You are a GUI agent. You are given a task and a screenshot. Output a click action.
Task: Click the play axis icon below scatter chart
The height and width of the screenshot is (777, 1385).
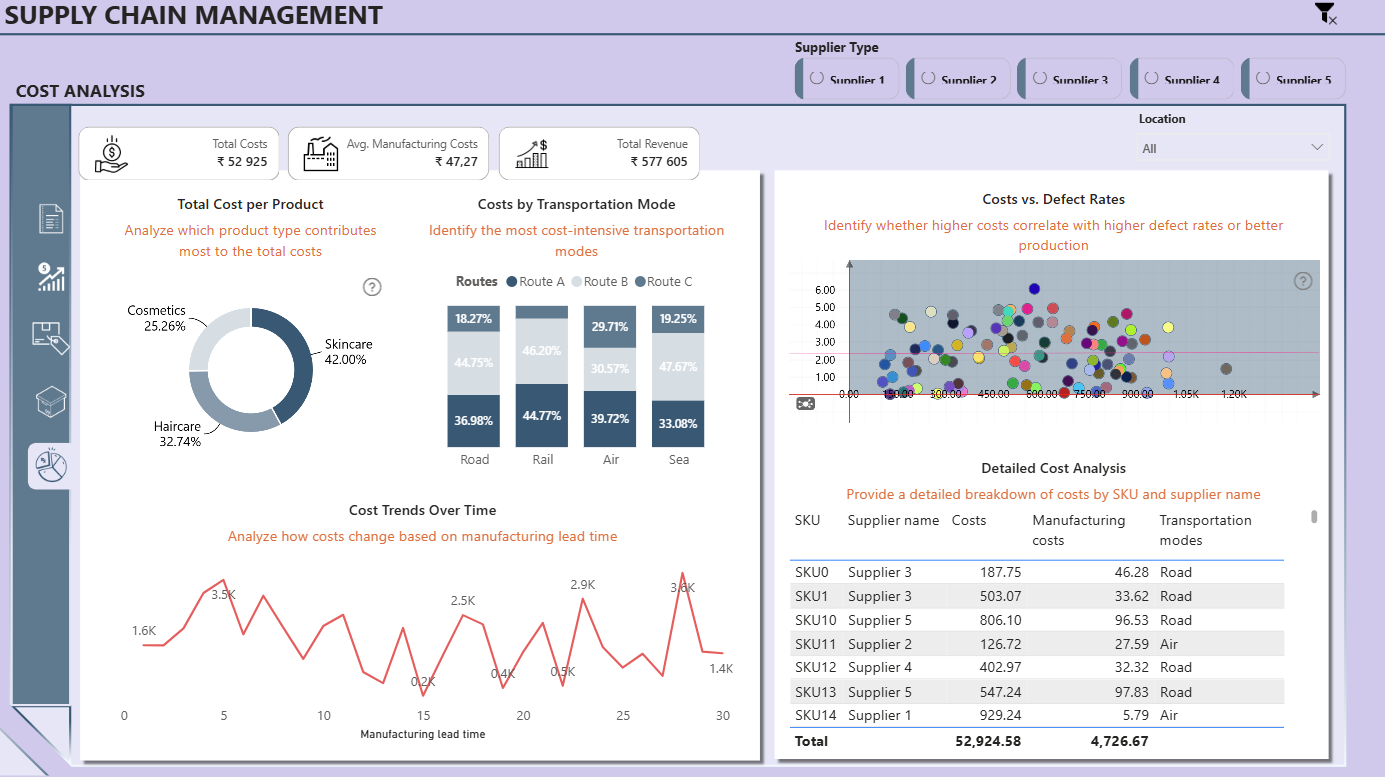pyautogui.click(x=805, y=403)
